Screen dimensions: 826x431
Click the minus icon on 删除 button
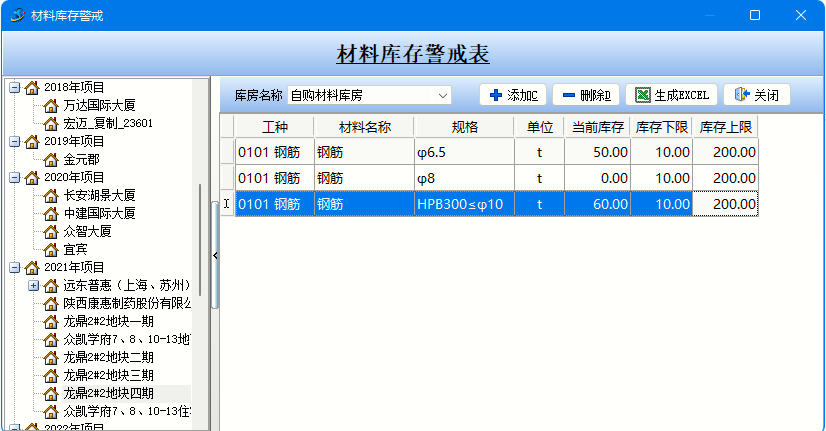[x=568, y=95]
